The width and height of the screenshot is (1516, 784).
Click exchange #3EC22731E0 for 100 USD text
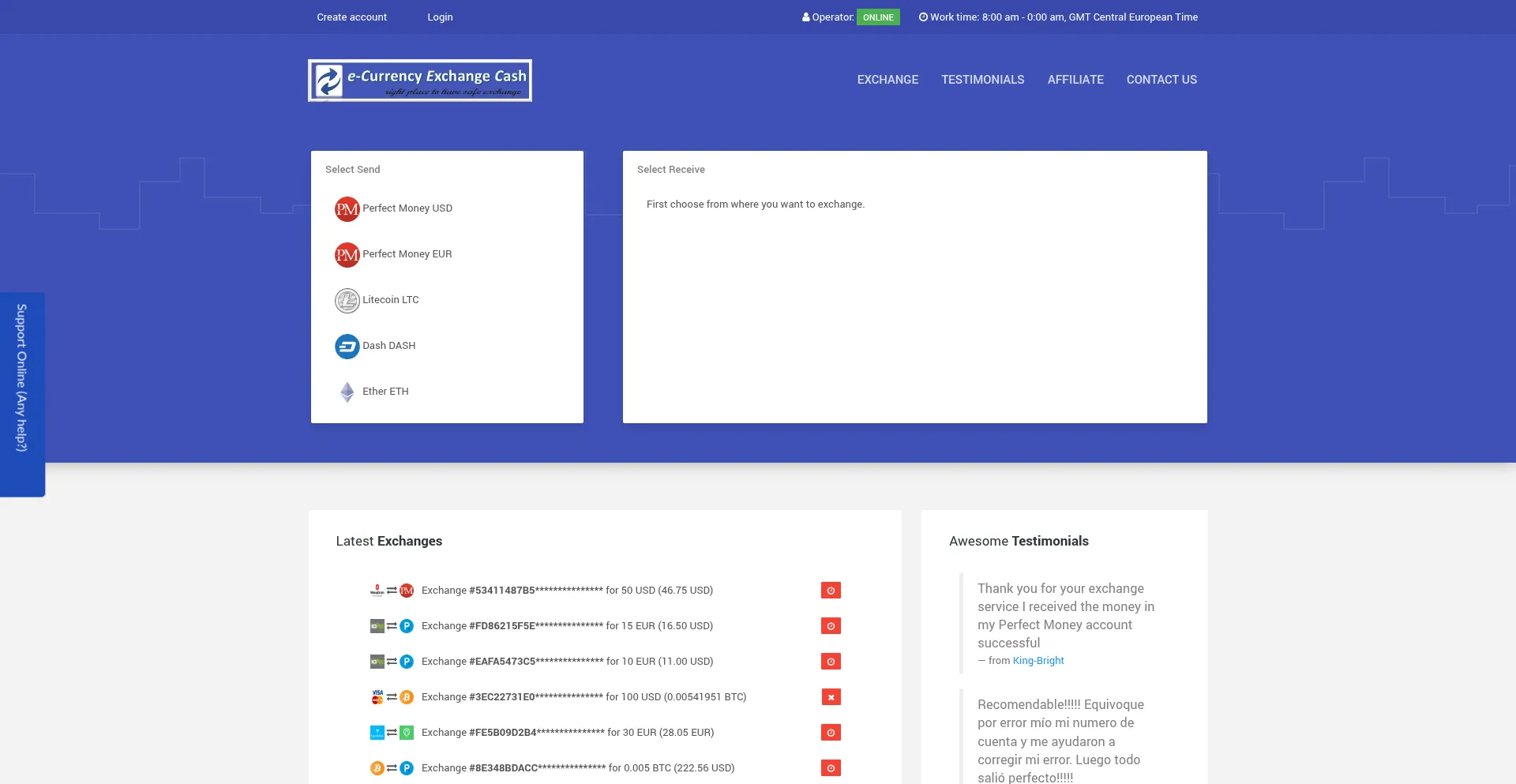pyautogui.click(x=584, y=697)
